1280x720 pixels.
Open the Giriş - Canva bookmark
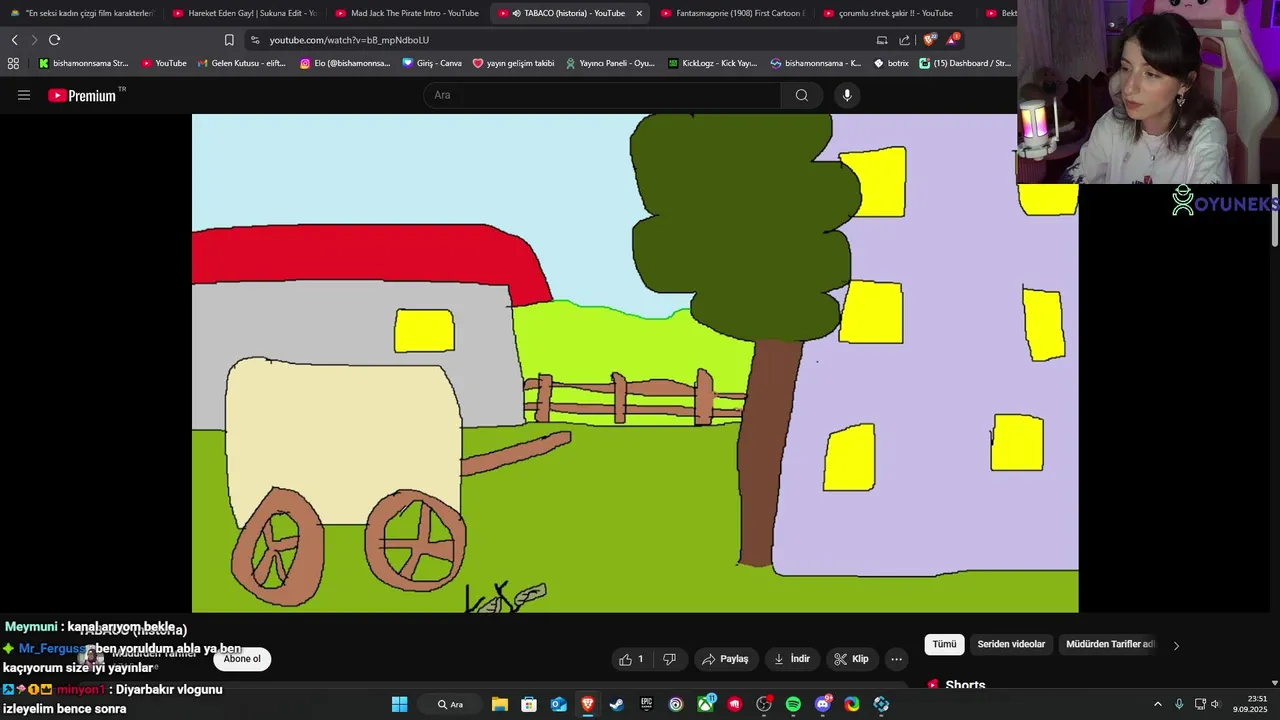[432, 63]
